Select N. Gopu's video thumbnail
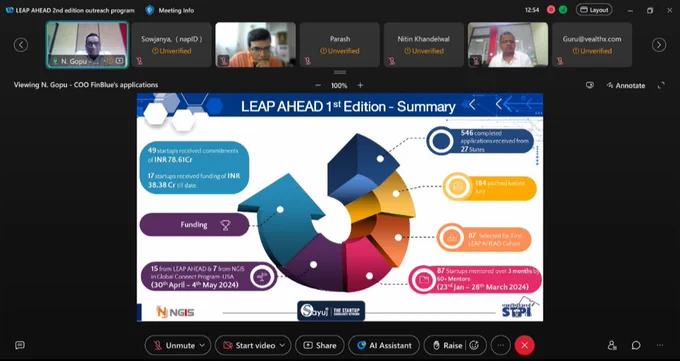This screenshot has width=680, height=361. tap(87, 45)
